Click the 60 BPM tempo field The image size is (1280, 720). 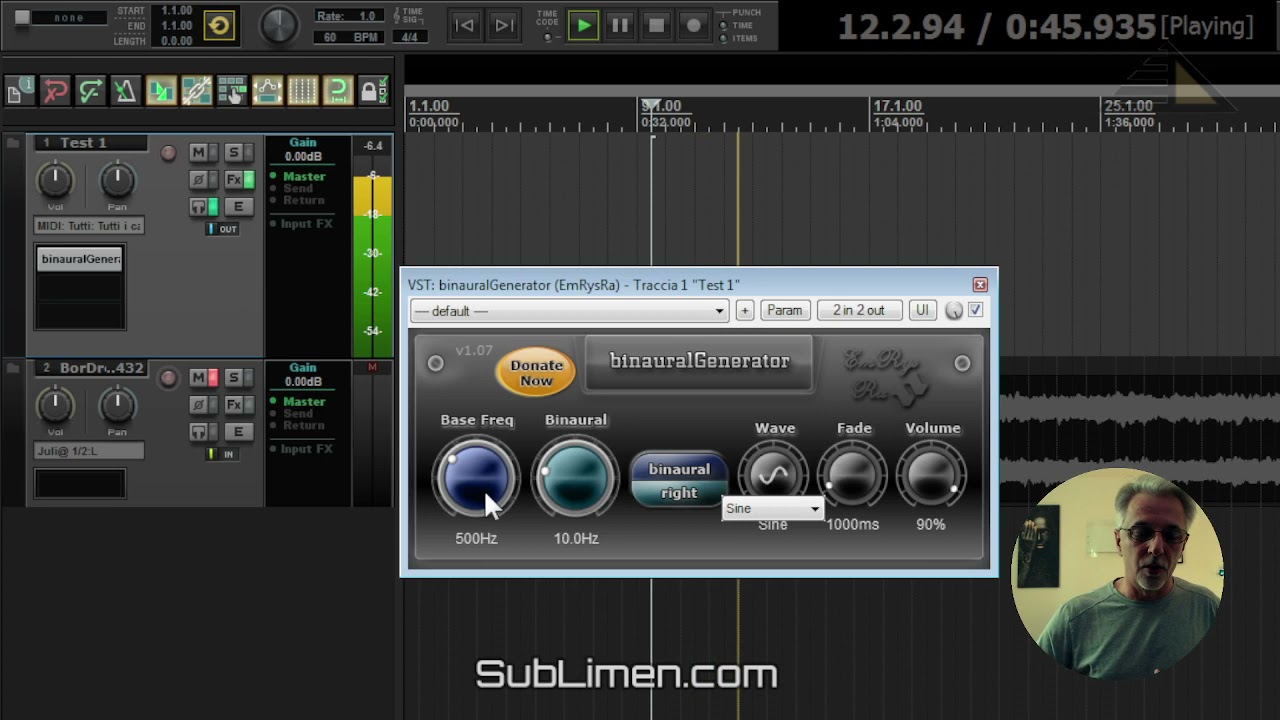(348, 37)
